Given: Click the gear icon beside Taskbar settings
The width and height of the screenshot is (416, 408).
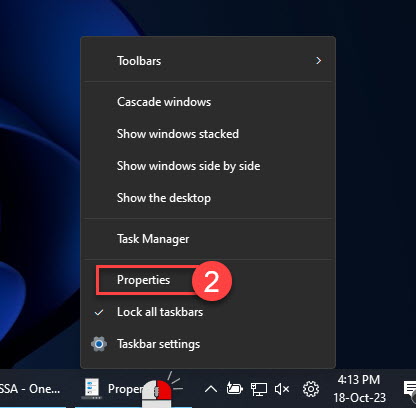Looking at the screenshot, I should (x=99, y=344).
